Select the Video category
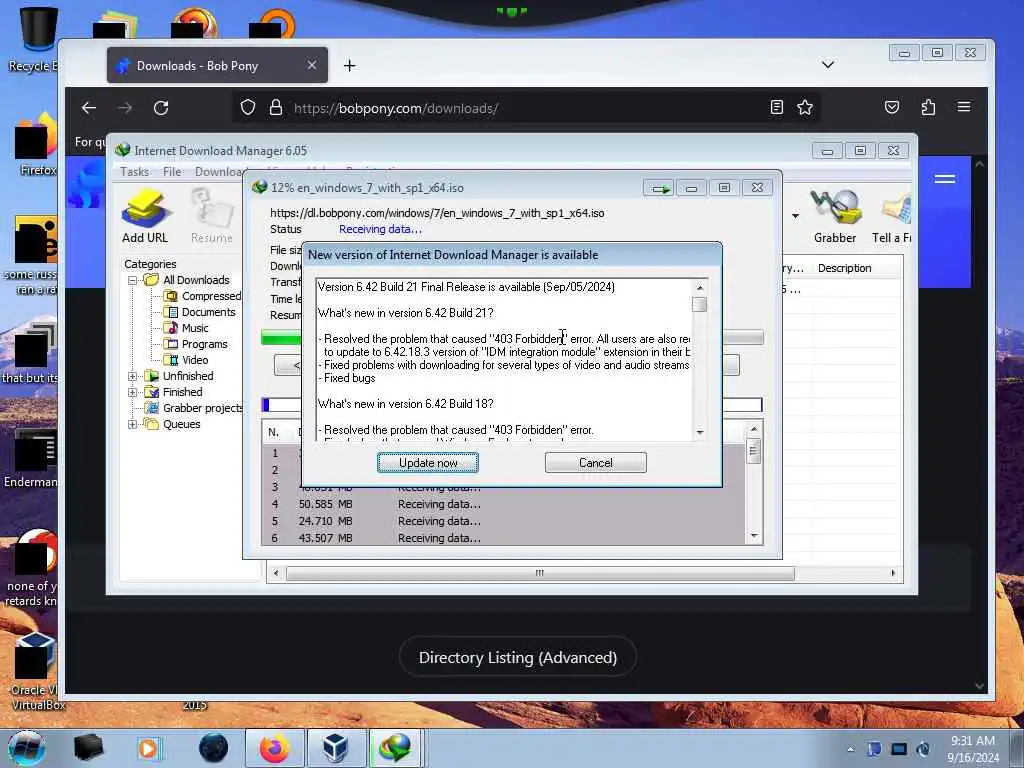The width and height of the screenshot is (1024, 768). pyautogui.click(x=195, y=360)
